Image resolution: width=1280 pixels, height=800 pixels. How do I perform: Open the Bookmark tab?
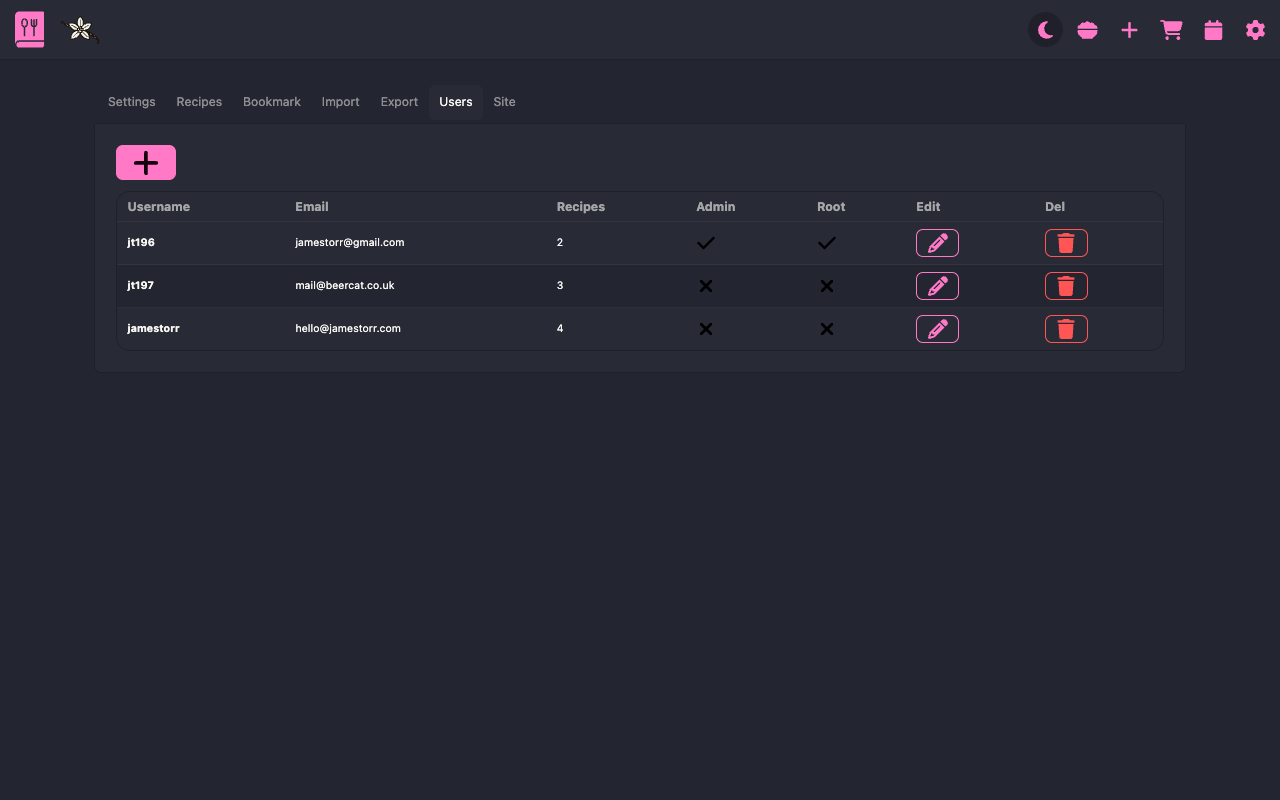click(x=272, y=102)
